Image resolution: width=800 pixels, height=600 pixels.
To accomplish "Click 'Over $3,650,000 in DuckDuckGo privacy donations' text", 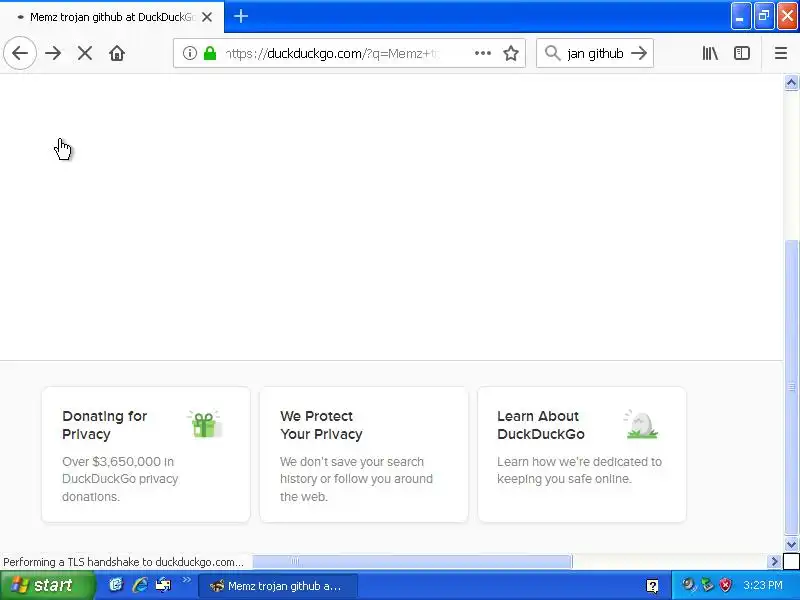I will [120, 479].
